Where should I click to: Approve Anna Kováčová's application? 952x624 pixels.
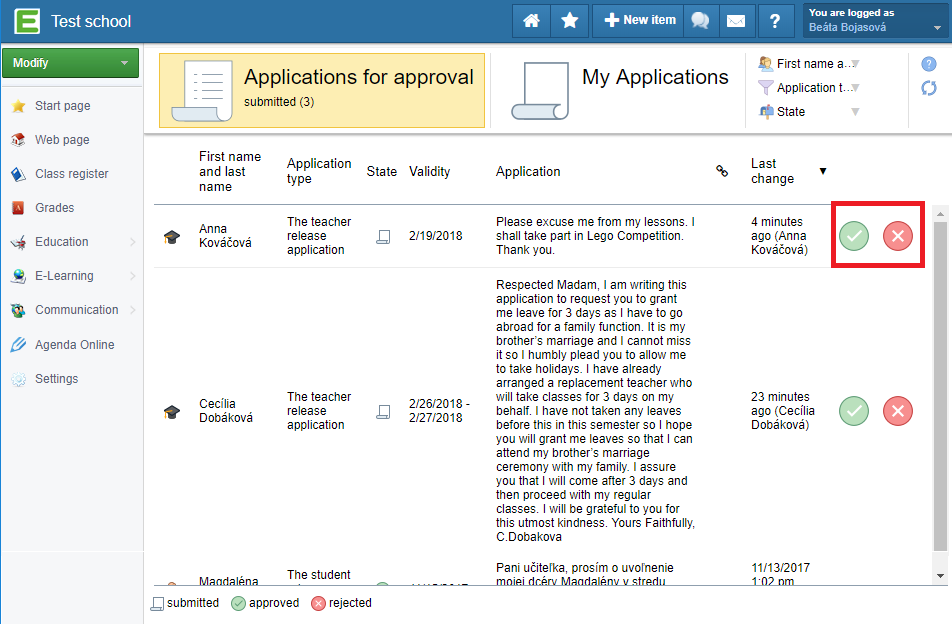[x=854, y=236]
